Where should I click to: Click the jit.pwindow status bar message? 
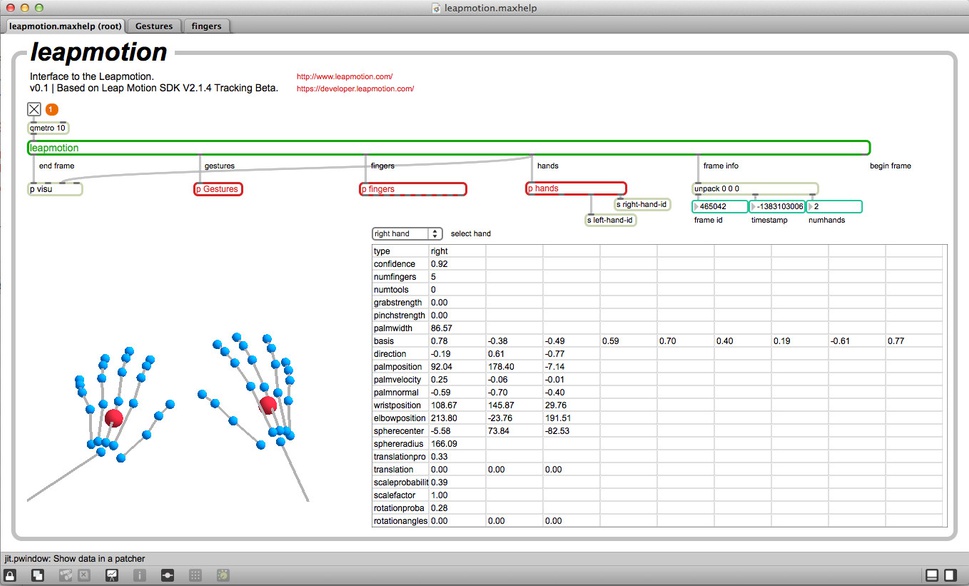tap(75, 558)
